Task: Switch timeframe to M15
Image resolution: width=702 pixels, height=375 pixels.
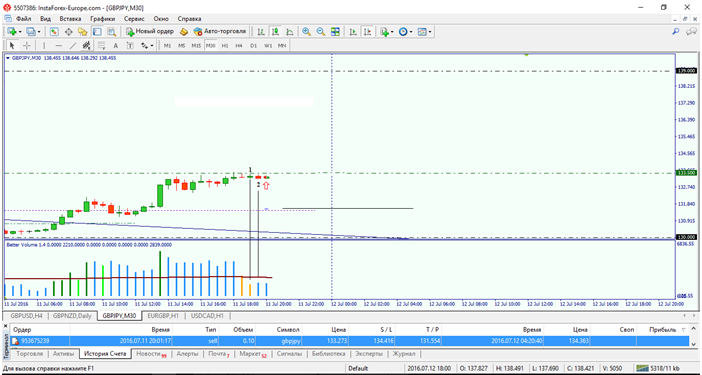Action: coord(196,46)
